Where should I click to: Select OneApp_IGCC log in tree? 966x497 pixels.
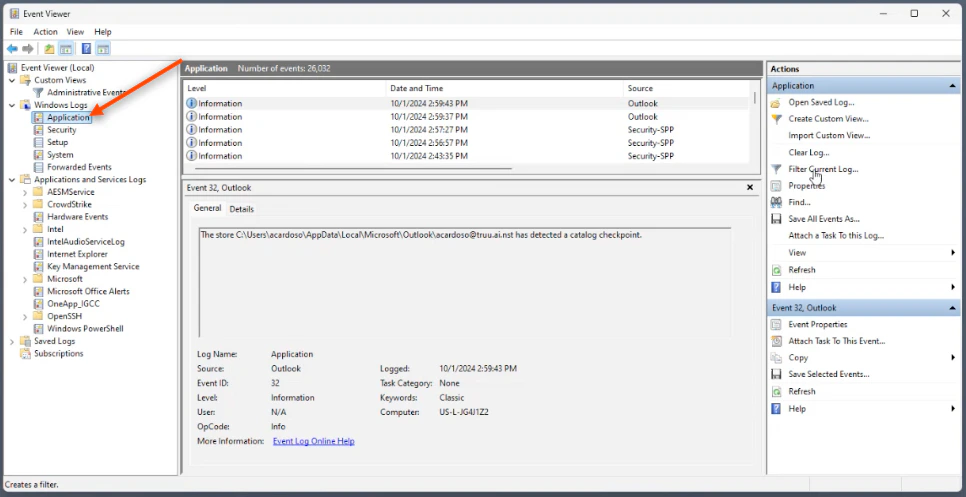coord(73,304)
